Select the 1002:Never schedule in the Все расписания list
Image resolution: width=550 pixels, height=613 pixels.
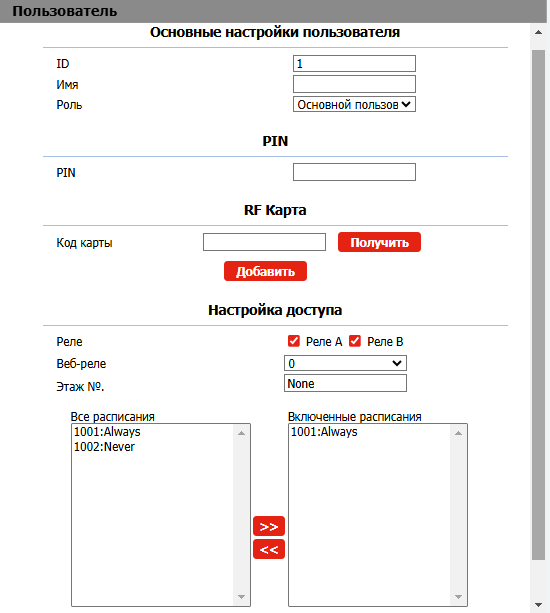coord(104,446)
